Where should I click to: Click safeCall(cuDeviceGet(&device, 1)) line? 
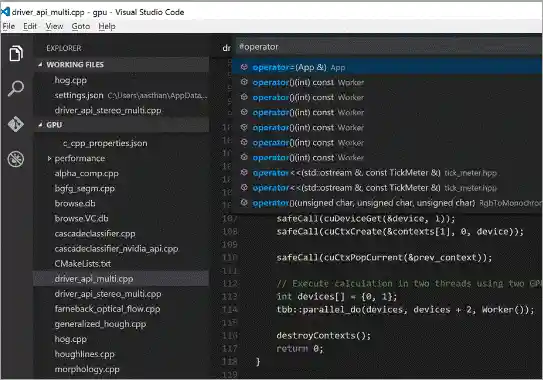(366, 219)
